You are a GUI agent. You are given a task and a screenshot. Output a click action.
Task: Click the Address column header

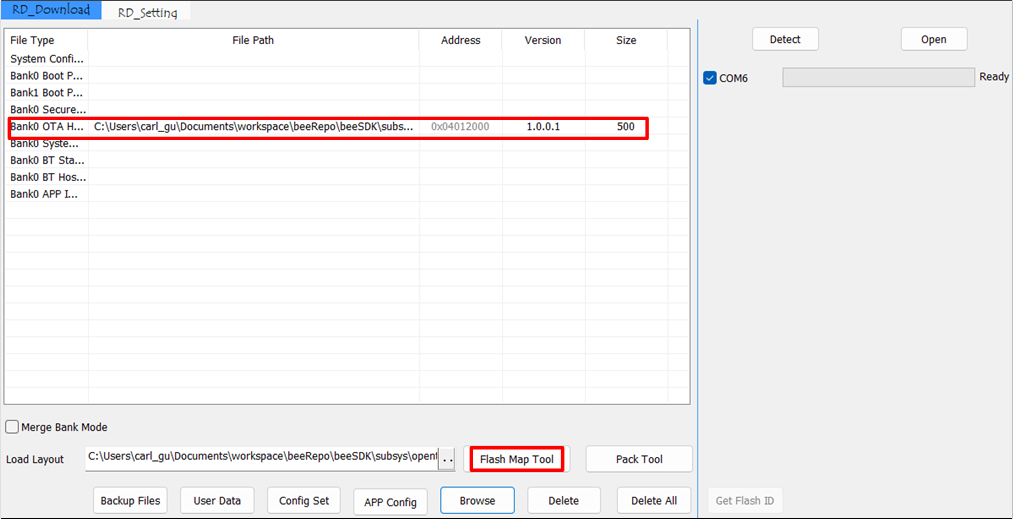(461, 40)
